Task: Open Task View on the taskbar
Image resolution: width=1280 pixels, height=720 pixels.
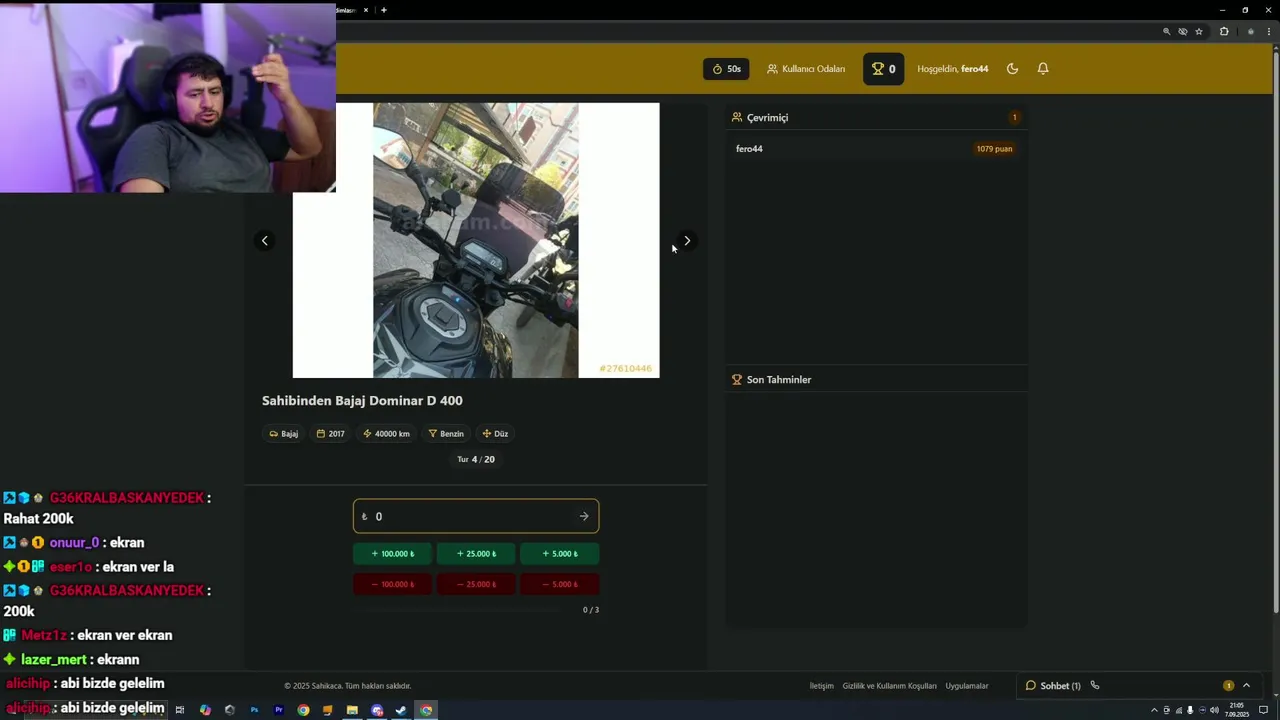Action: tap(180, 710)
